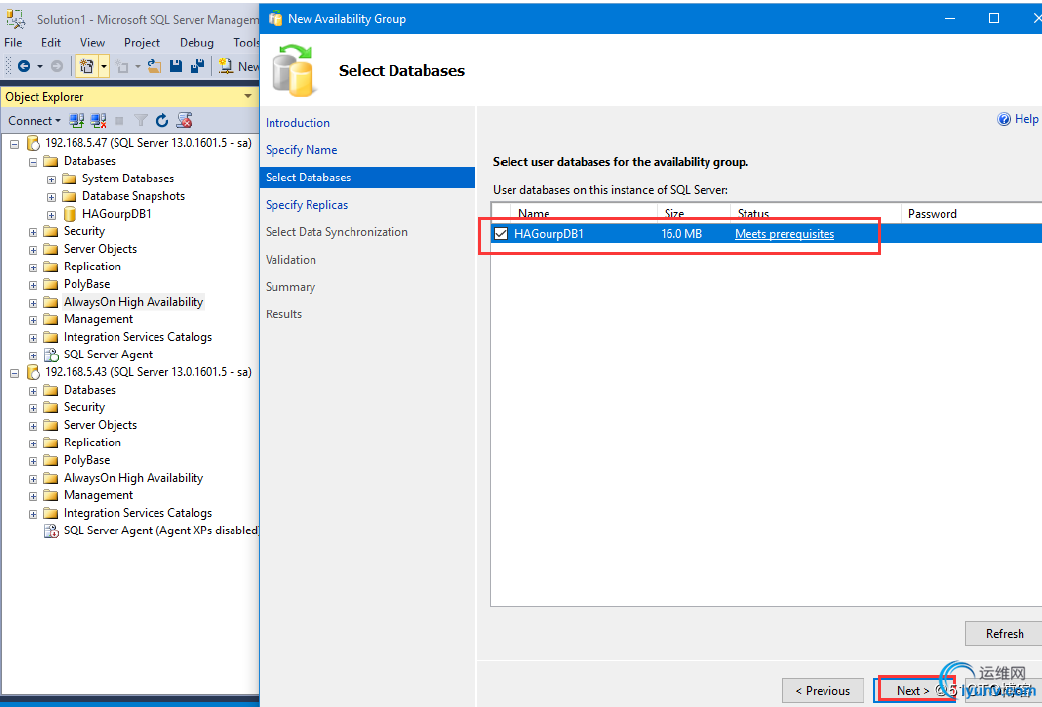1042x707 pixels.
Task: Open the Project menu
Action: [x=142, y=43]
